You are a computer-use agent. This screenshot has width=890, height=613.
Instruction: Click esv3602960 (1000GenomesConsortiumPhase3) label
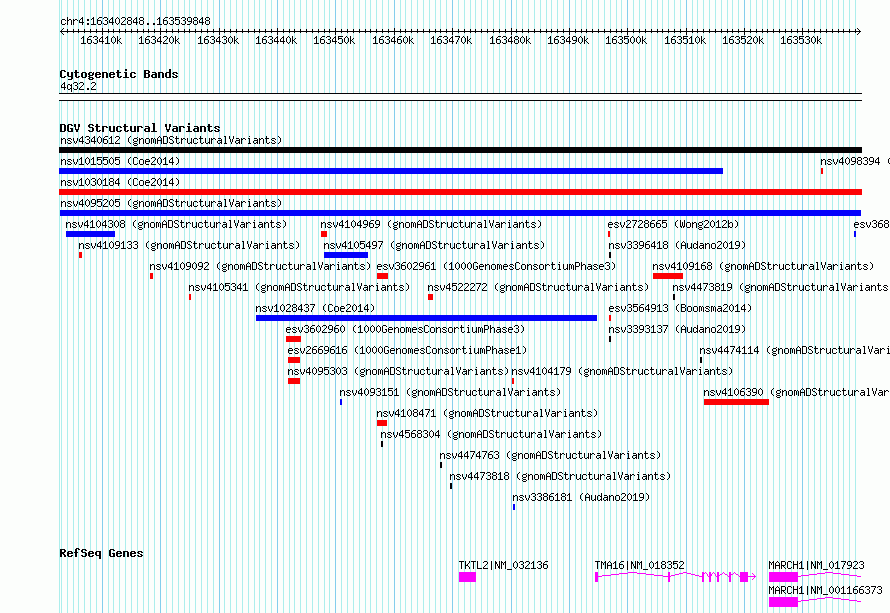[x=405, y=329]
